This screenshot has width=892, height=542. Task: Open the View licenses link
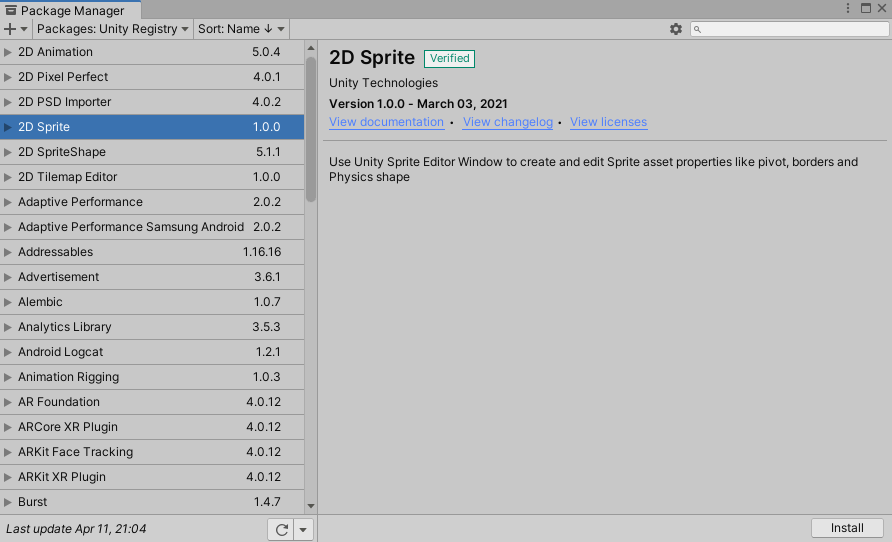point(608,122)
